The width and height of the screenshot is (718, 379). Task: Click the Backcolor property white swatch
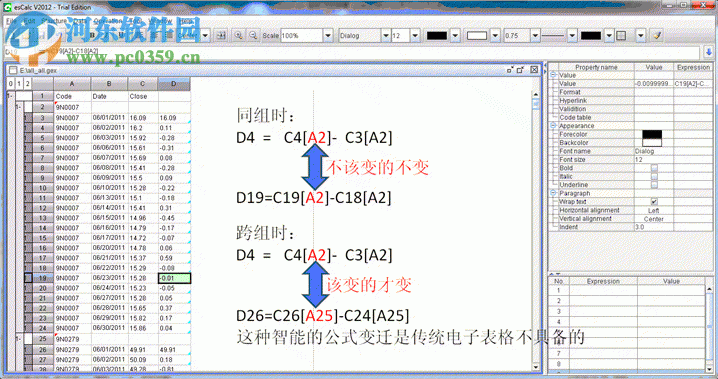pyautogui.click(x=652, y=142)
